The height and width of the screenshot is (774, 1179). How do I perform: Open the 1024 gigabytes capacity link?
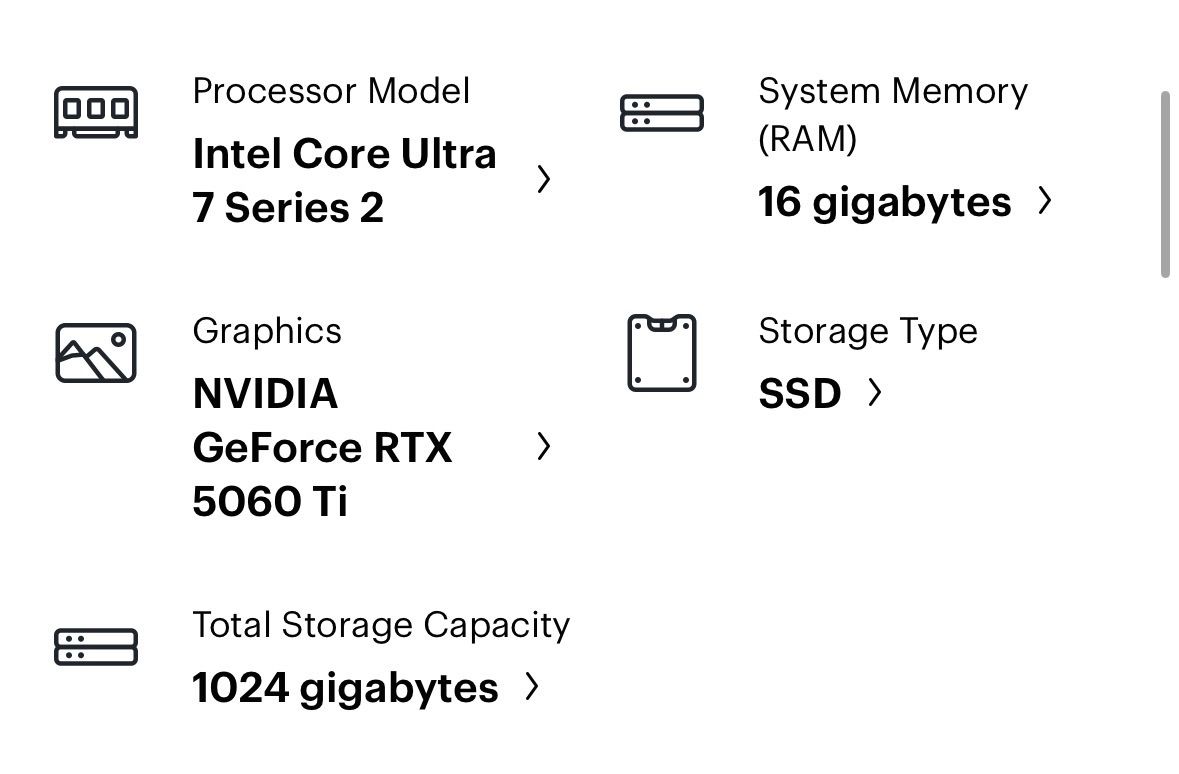[x=345, y=688]
